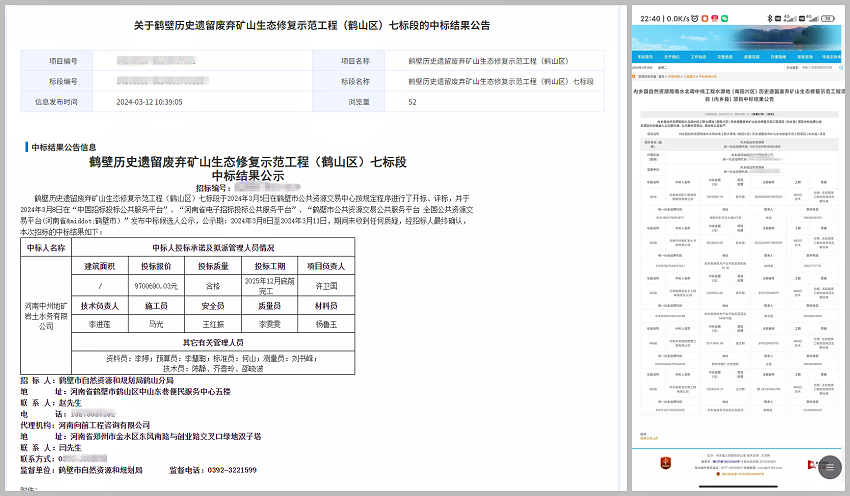Tap the magnifier search icon on phone webpage

[x=839, y=68]
